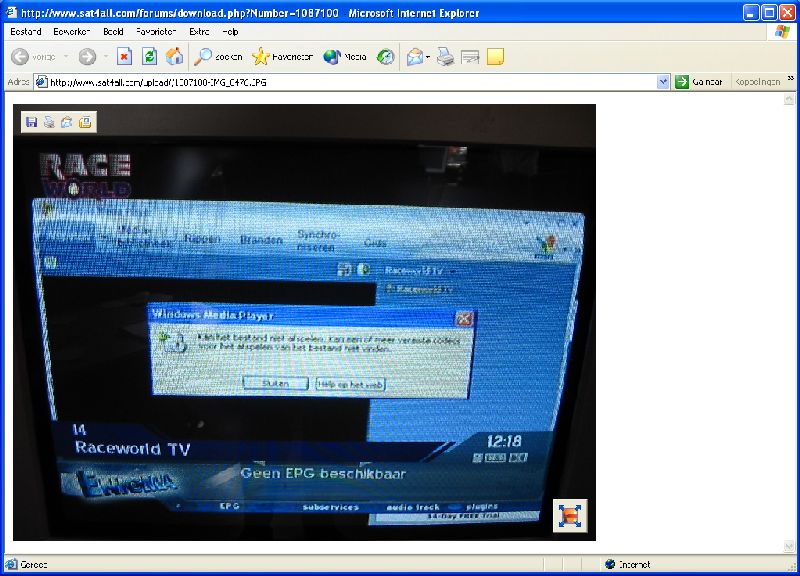Refresh the page using the green arrows icon

pos(149,57)
